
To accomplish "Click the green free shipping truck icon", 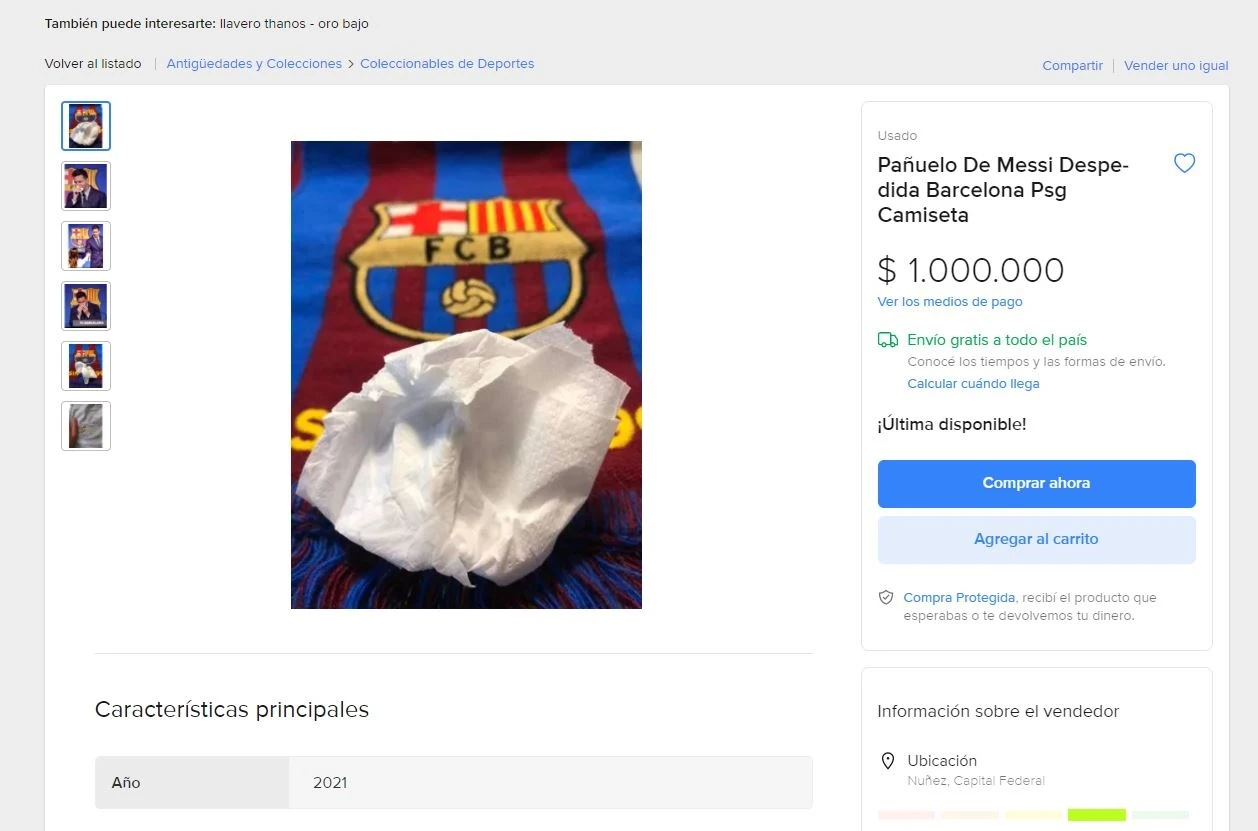I will click(887, 340).
